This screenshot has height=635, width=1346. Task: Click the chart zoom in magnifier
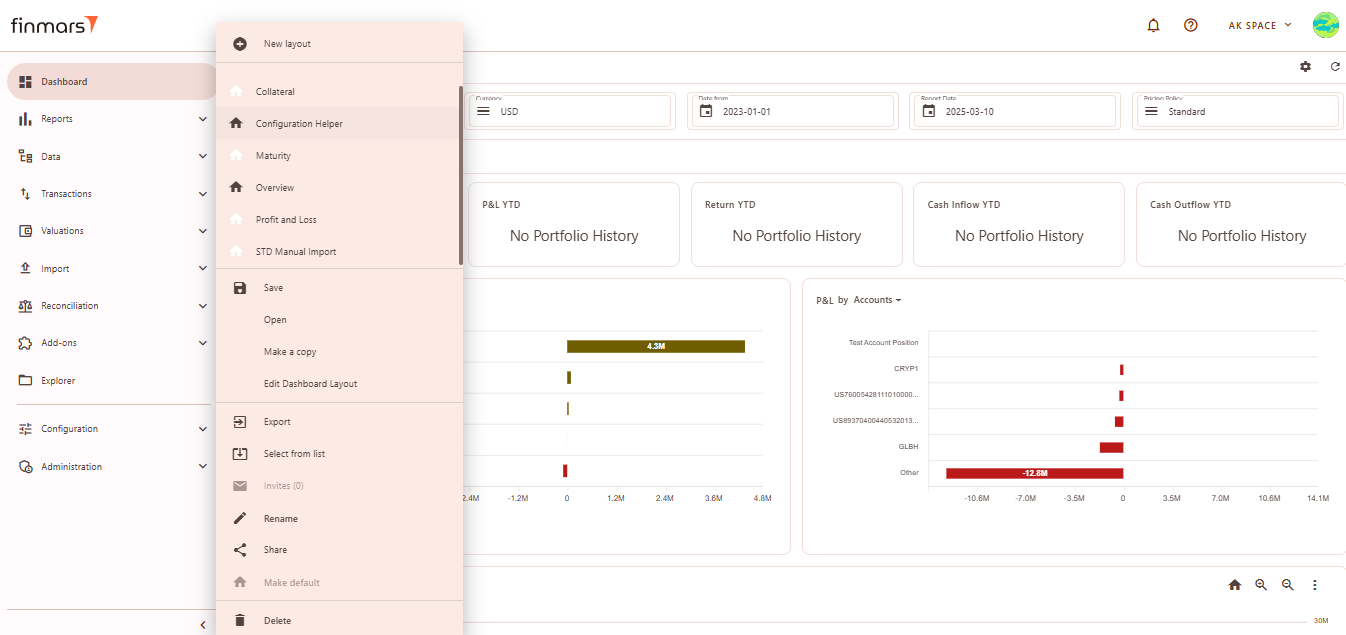pyautogui.click(x=1261, y=585)
